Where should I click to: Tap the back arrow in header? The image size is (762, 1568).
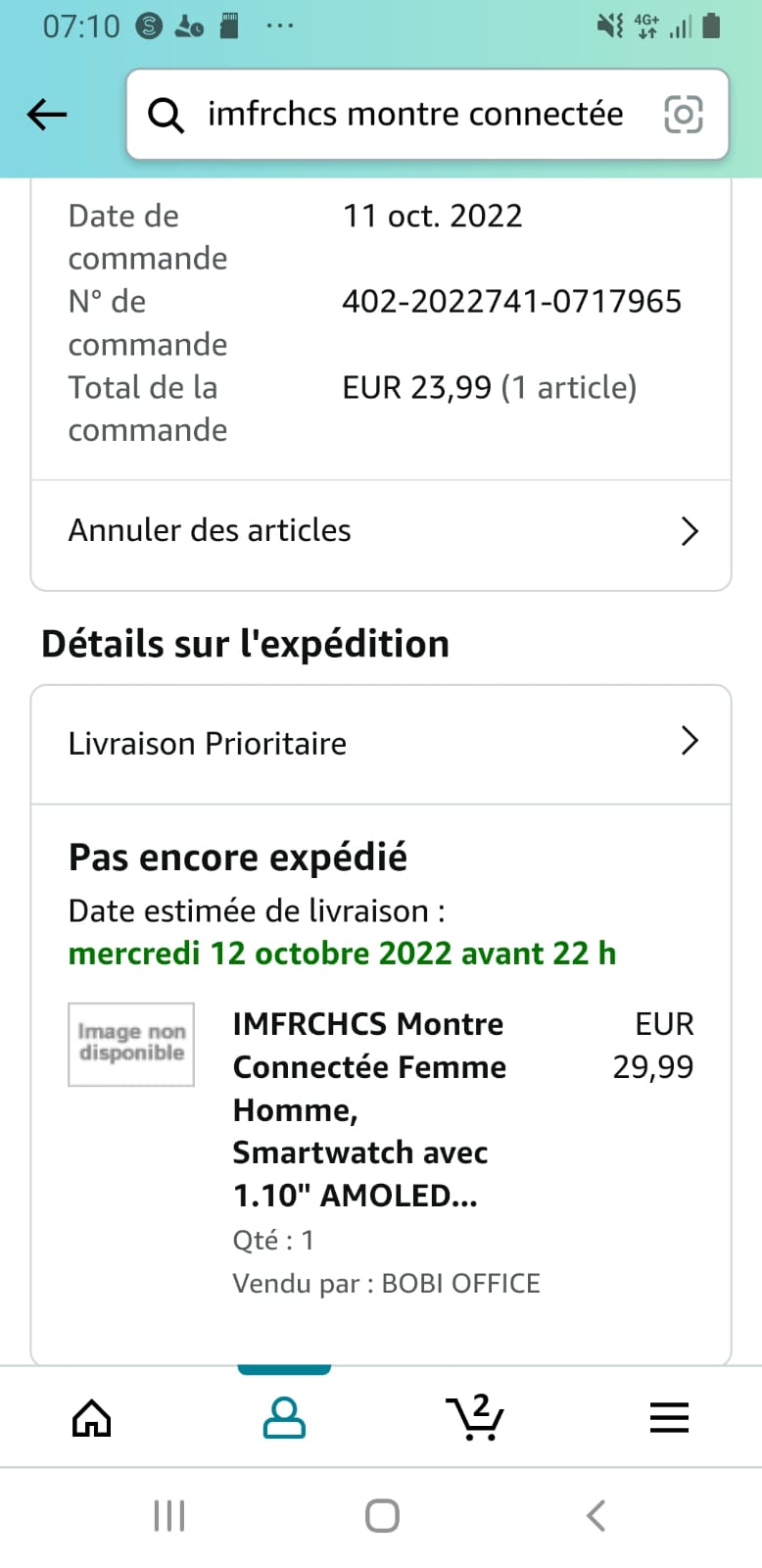(x=46, y=115)
